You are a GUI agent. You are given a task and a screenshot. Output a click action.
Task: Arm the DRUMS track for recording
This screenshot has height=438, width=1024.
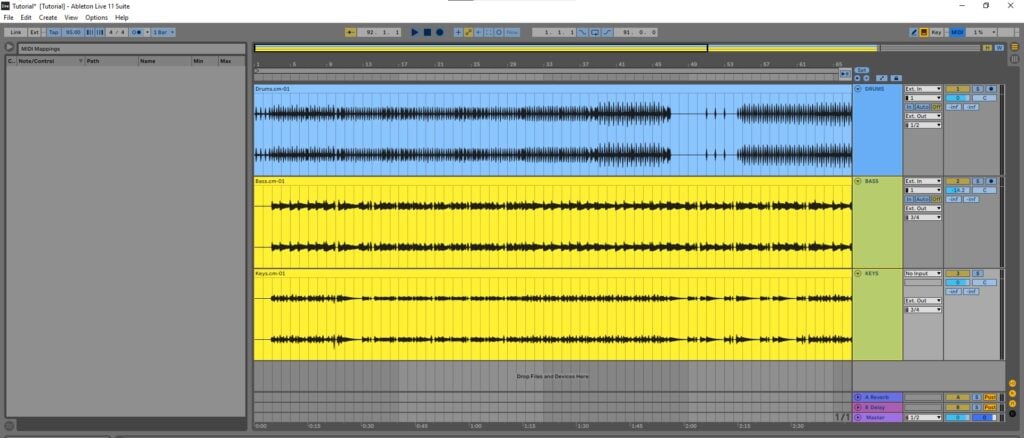(991, 89)
